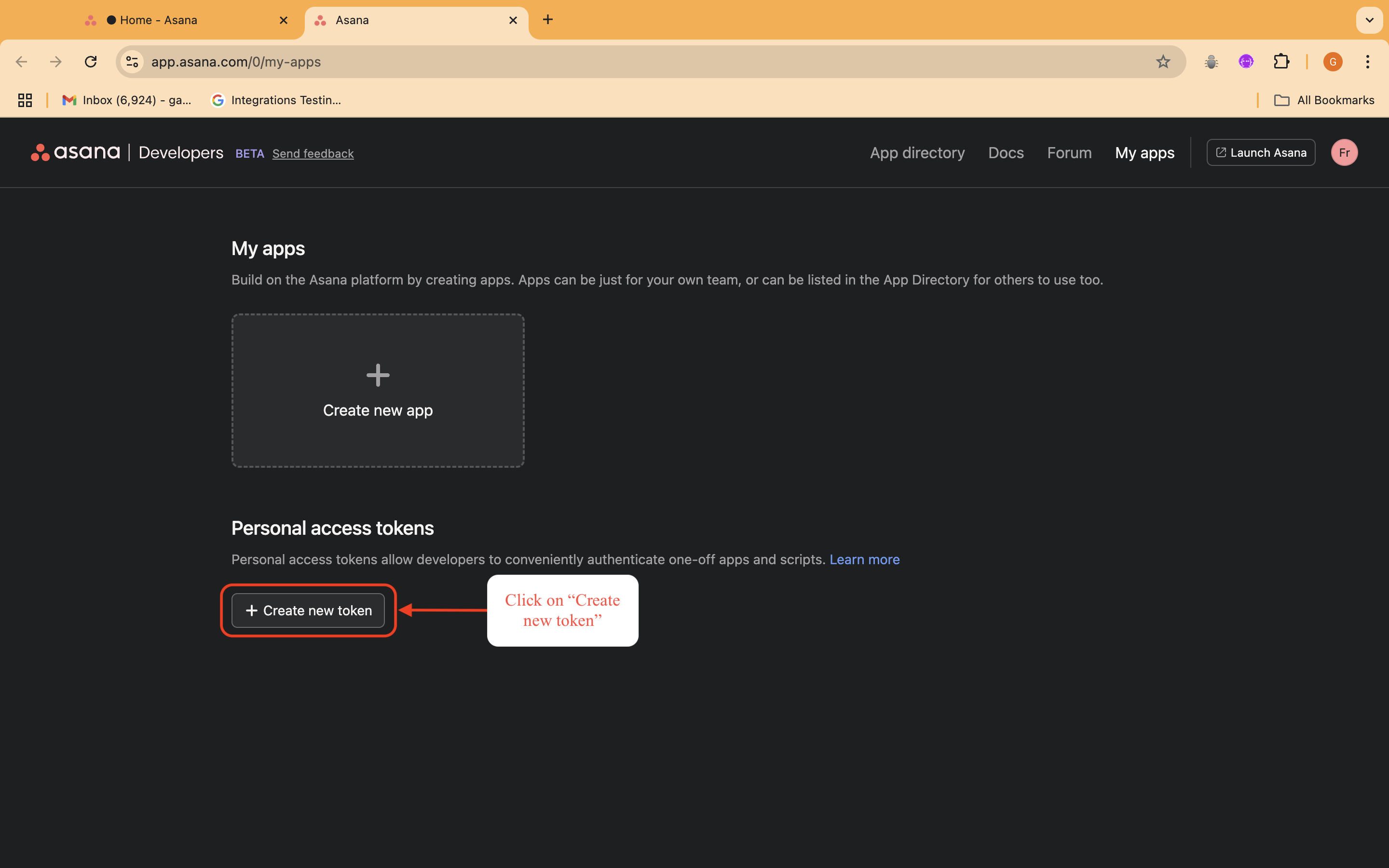
Task: Open Chrome three-dot menu
Action: coord(1367,61)
